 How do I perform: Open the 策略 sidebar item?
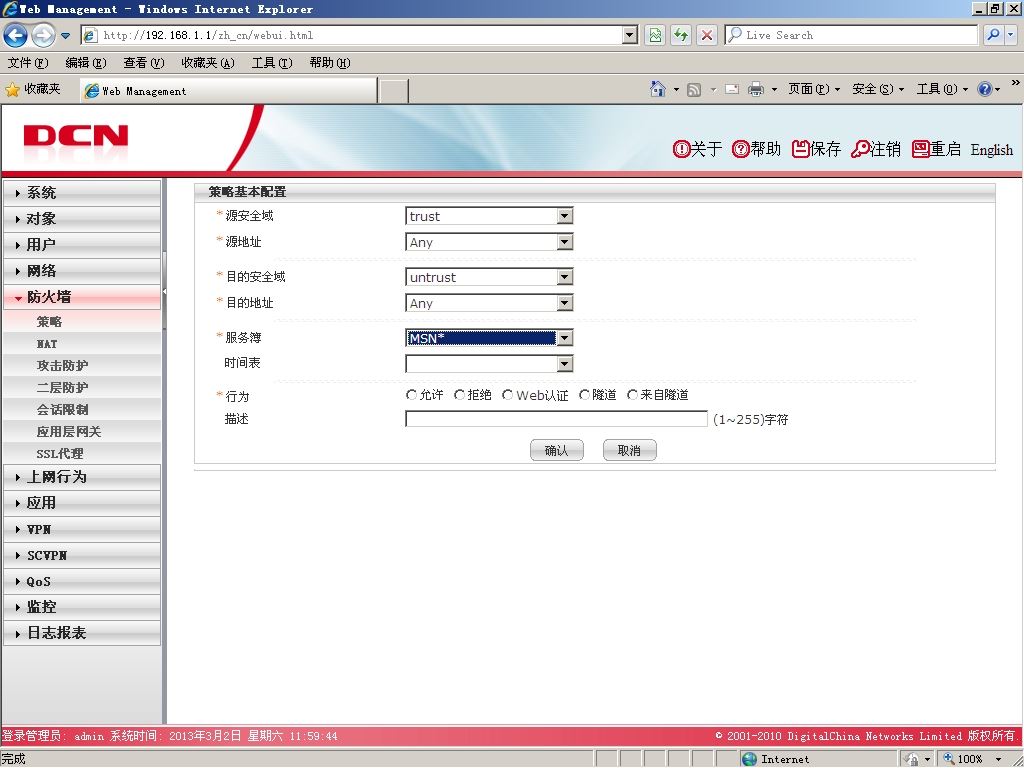[50, 322]
